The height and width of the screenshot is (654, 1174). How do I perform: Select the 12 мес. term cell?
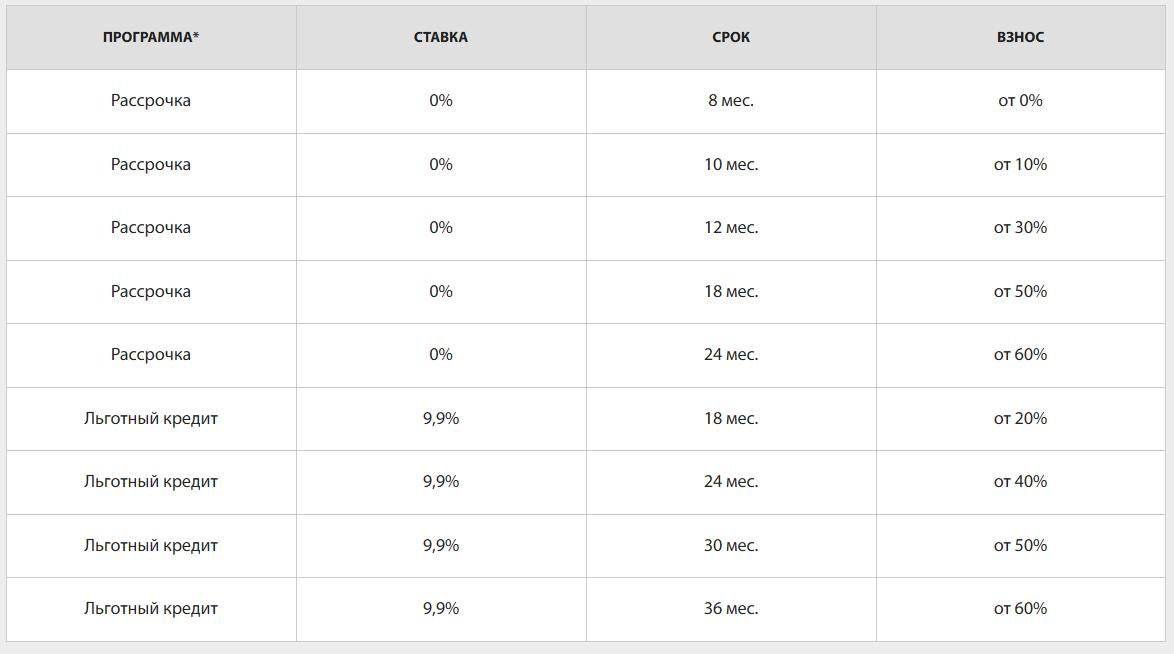point(731,228)
